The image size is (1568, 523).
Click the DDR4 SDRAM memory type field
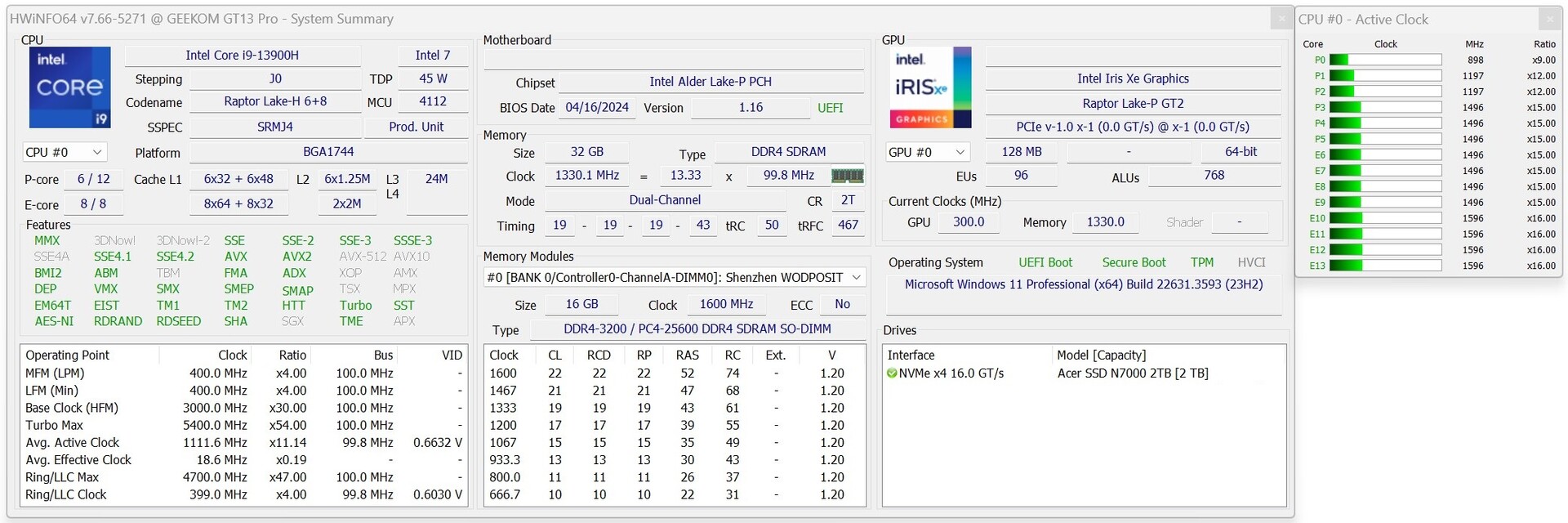[789, 152]
